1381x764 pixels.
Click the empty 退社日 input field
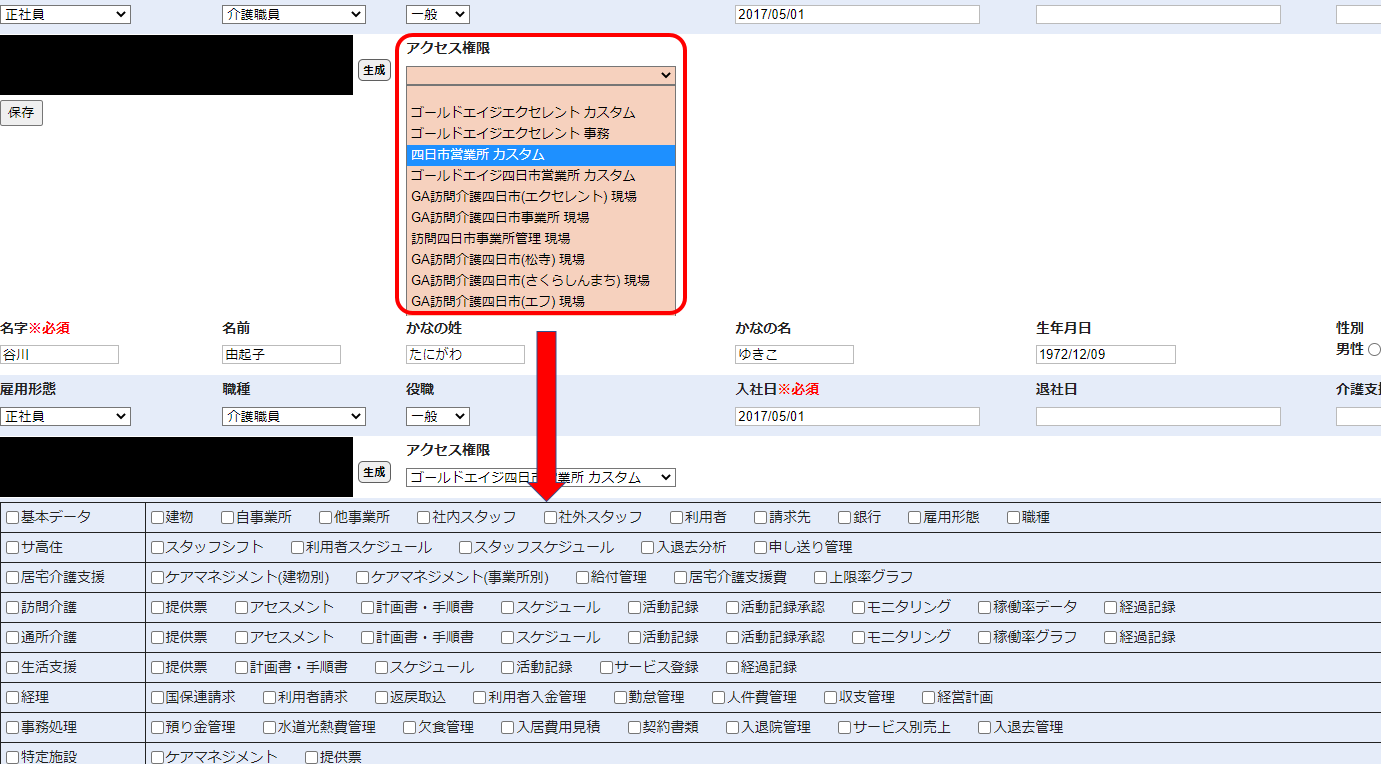pyautogui.click(x=1157, y=417)
